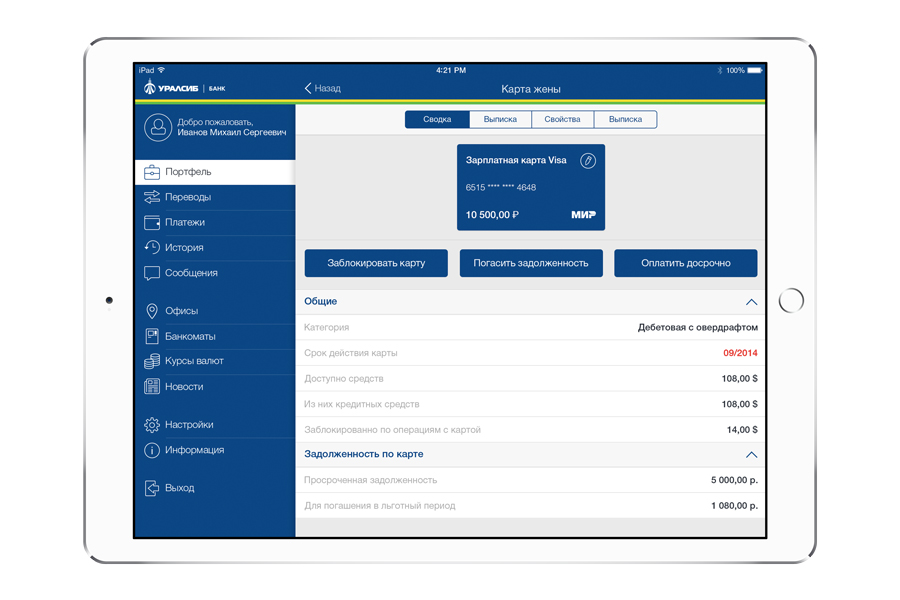The width and height of the screenshot is (900, 600).
Task: Click the Портфель briefcase icon
Action: pos(152,172)
